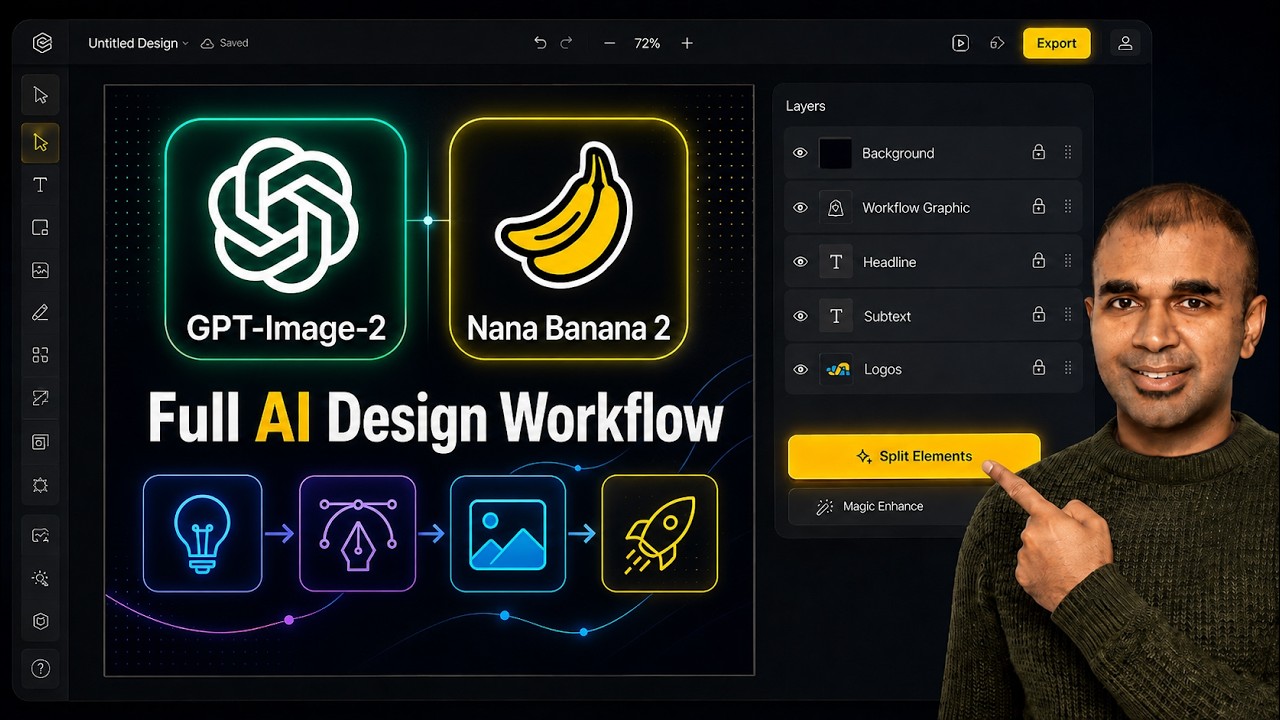Click the Split Elements button

(914, 456)
